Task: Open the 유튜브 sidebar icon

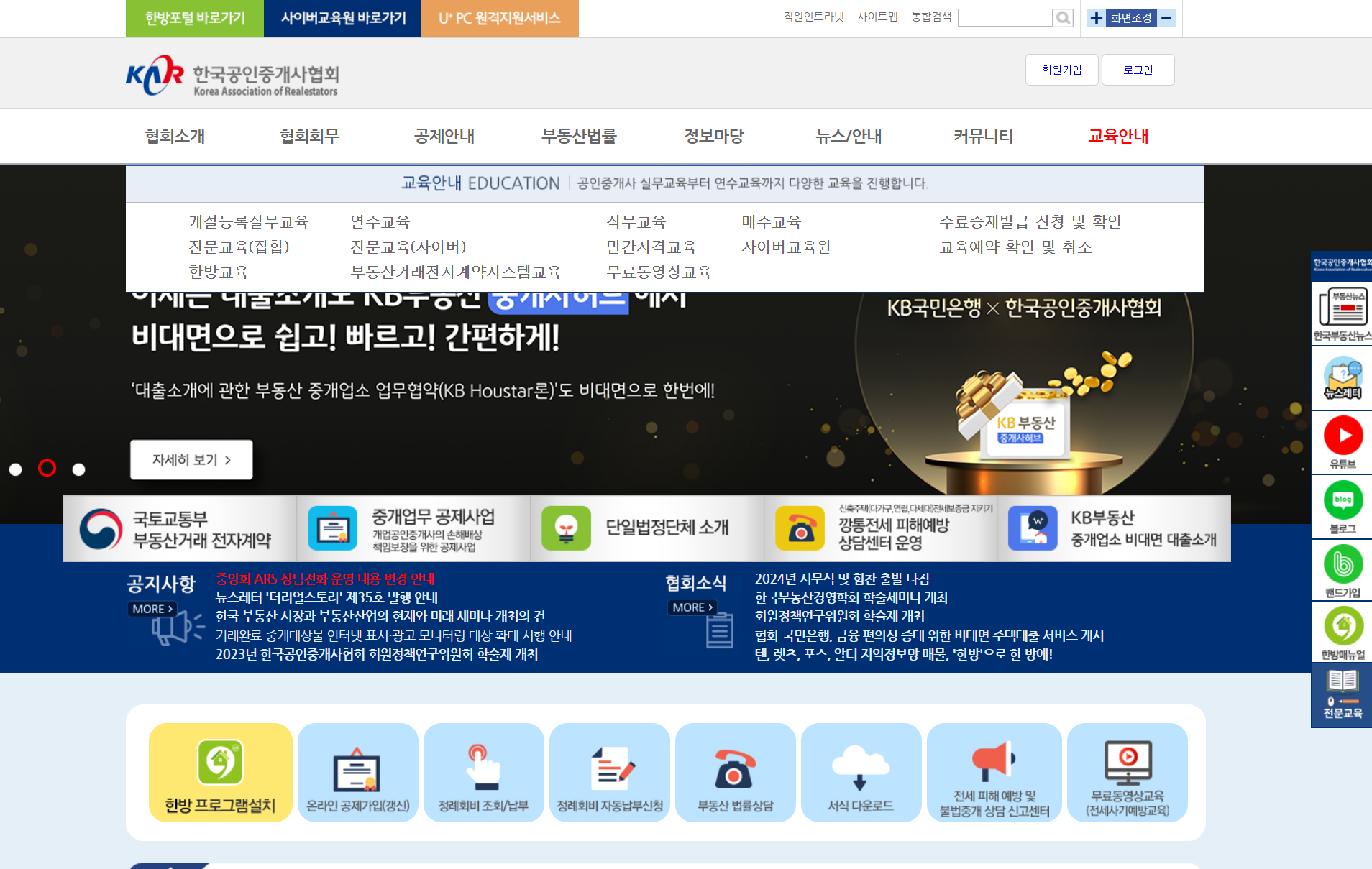Action: click(x=1342, y=442)
